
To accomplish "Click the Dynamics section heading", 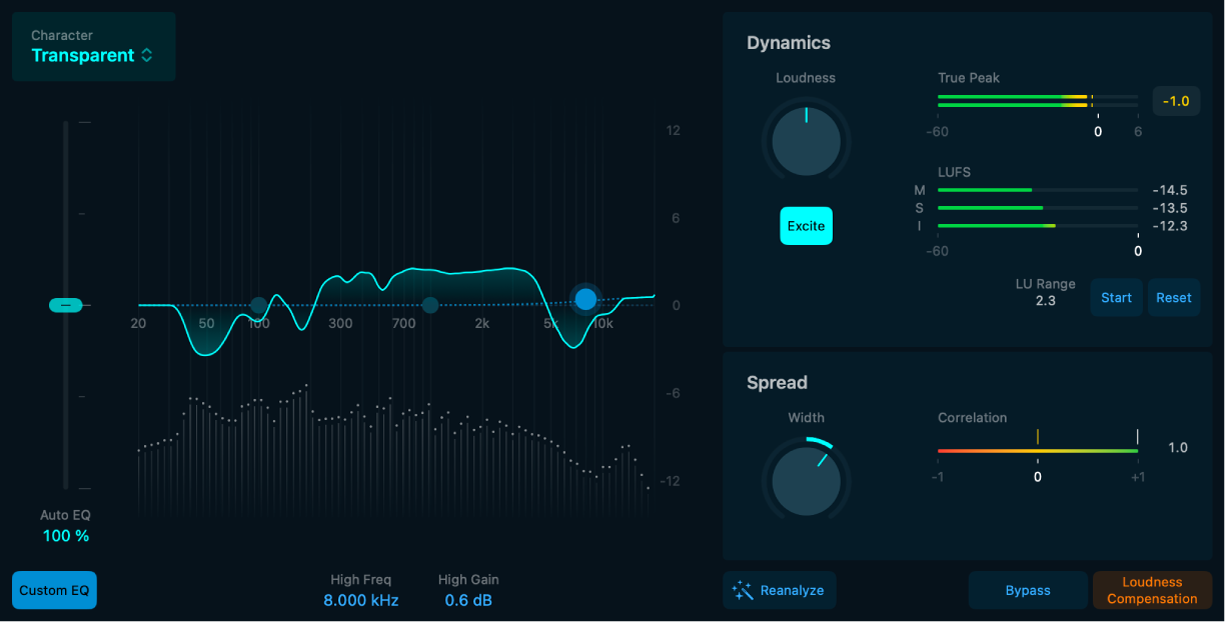I will point(789,43).
